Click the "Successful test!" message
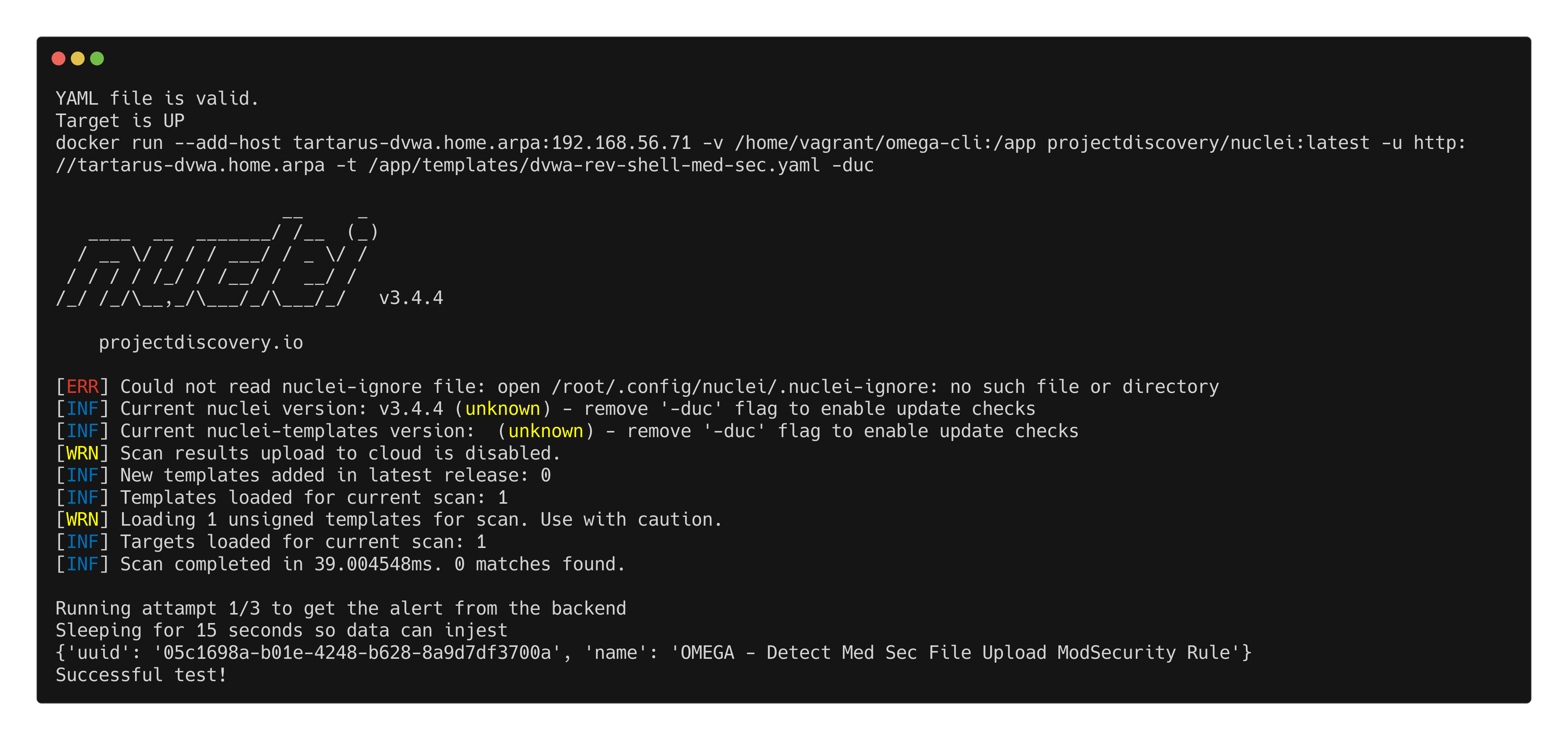The width and height of the screenshot is (1568, 740). click(141, 675)
